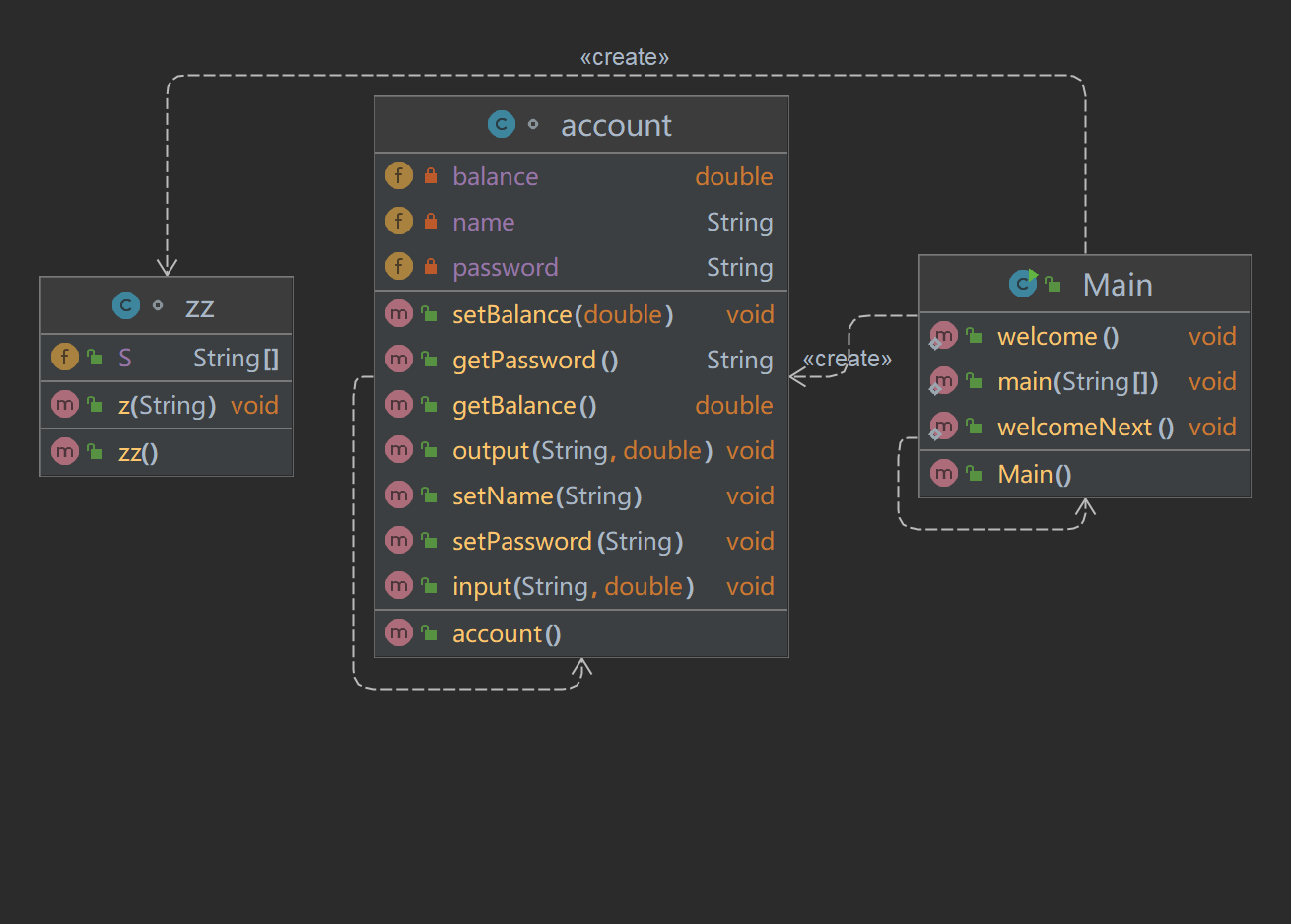This screenshot has width=1291, height=924.
Task: Select the welcomeNext() method
Action: pyautogui.click(x=1085, y=427)
